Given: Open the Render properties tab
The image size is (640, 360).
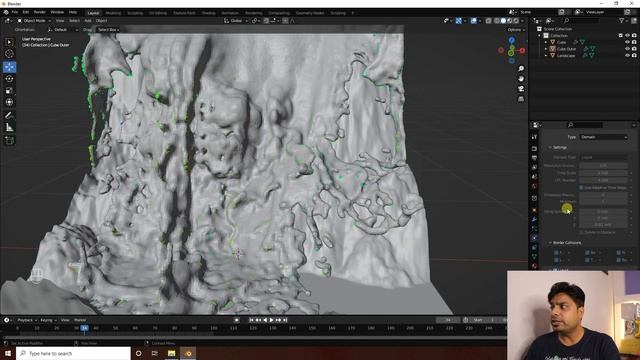Looking at the screenshot, I should pyautogui.click(x=534, y=149).
